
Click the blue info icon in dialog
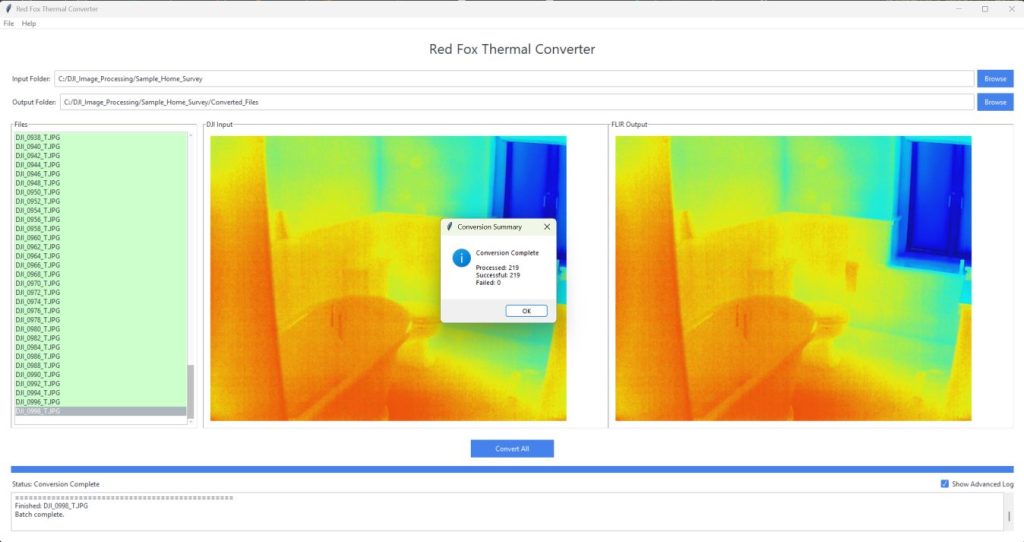(461, 258)
